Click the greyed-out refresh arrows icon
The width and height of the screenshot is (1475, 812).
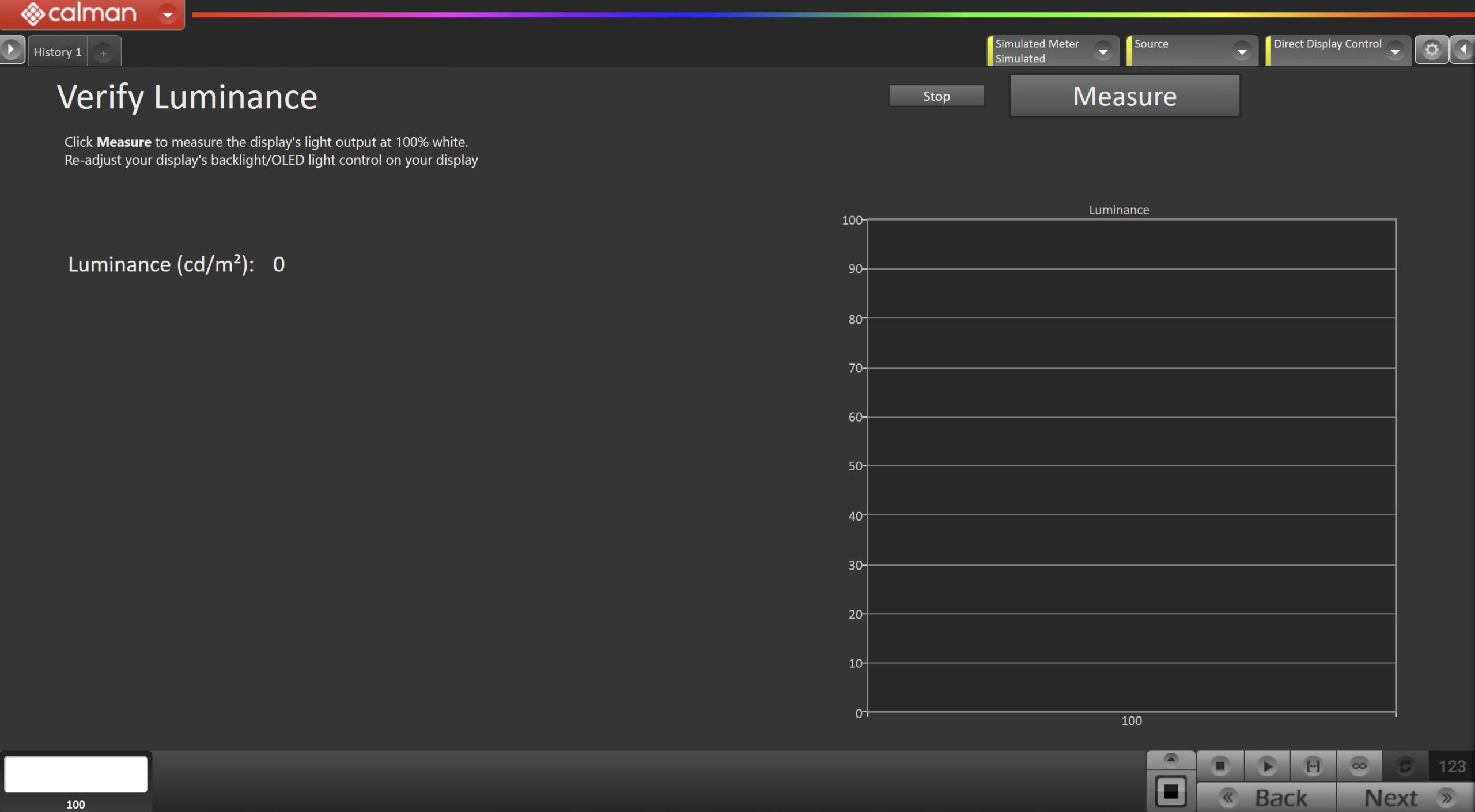tap(1405, 766)
